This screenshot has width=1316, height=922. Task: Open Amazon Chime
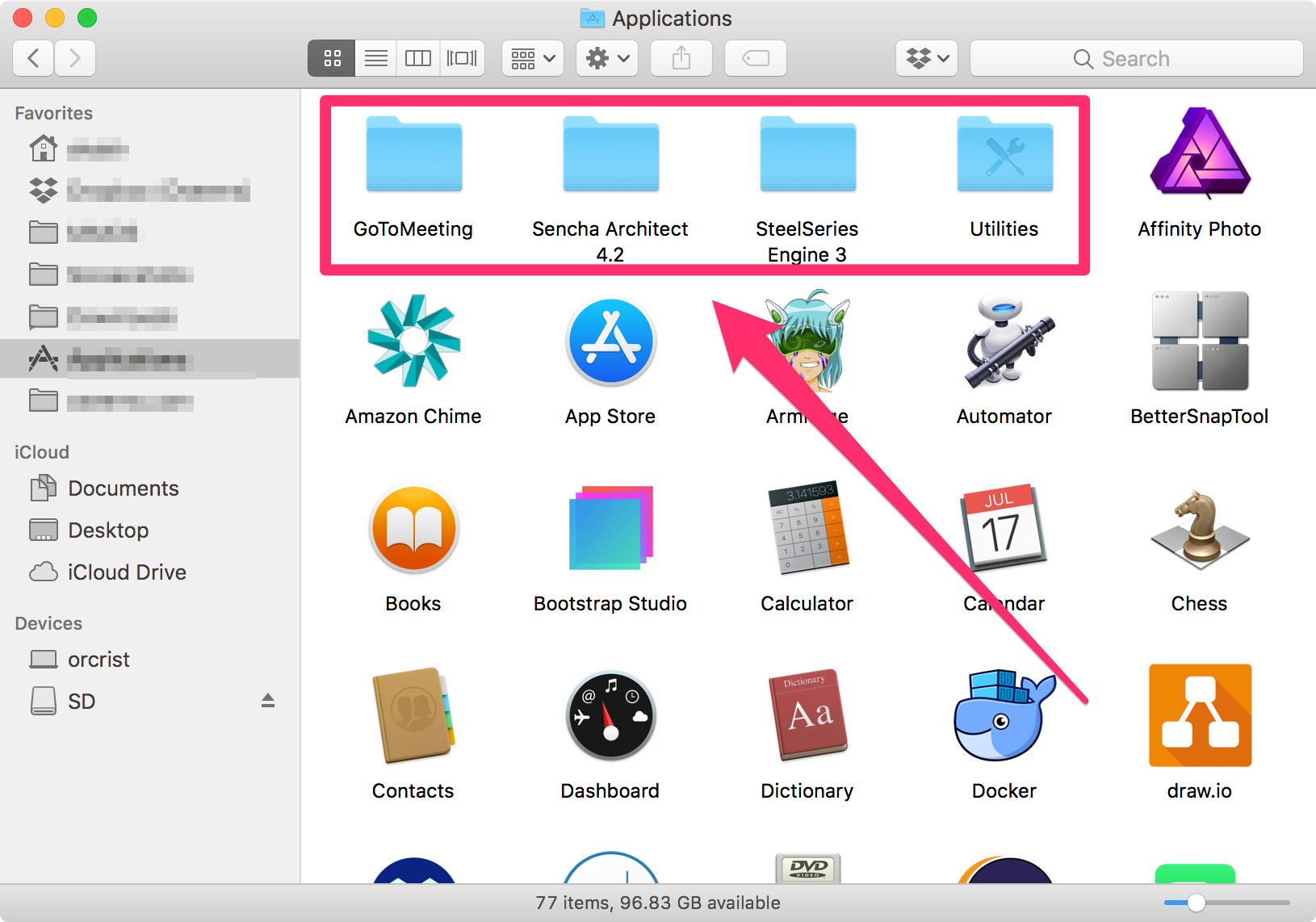(x=413, y=342)
